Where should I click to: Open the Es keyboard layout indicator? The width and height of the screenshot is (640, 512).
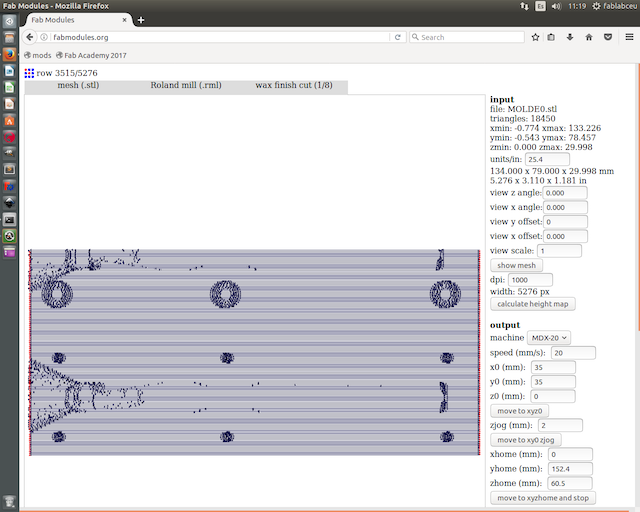tap(540, 6)
